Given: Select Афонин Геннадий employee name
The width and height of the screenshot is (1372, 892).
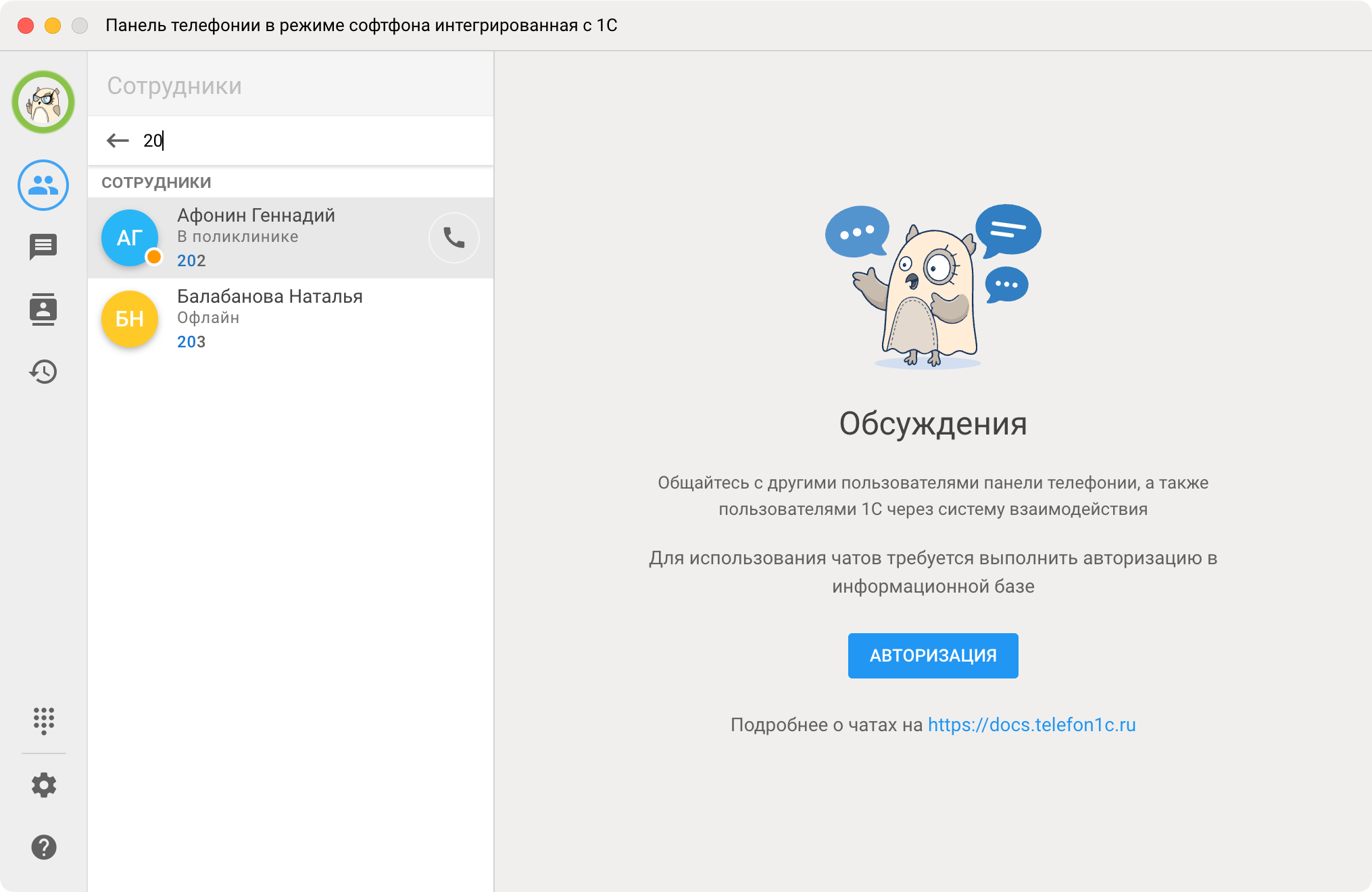Looking at the screenshot, I should tap(256, 216).
